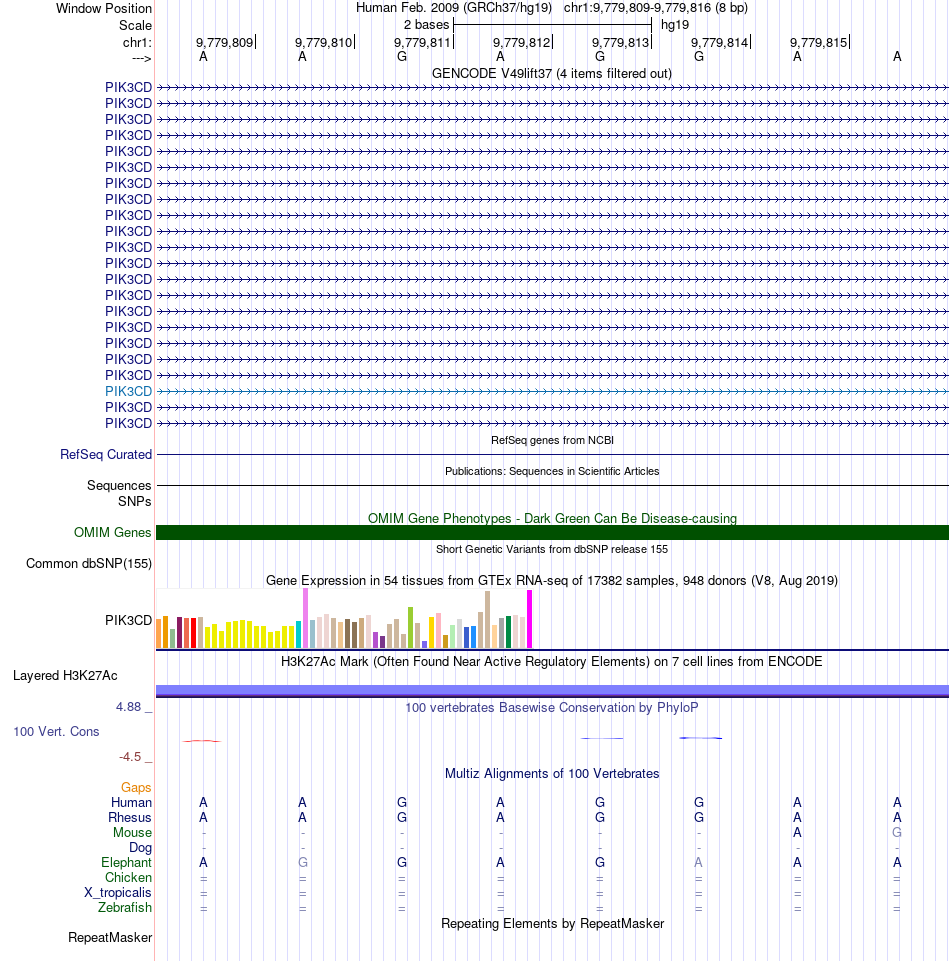Open 'Multiz Alignments of 100 Vertebrates' title
The width and height of the screenshot is (950, 961).
click(552, 773)
